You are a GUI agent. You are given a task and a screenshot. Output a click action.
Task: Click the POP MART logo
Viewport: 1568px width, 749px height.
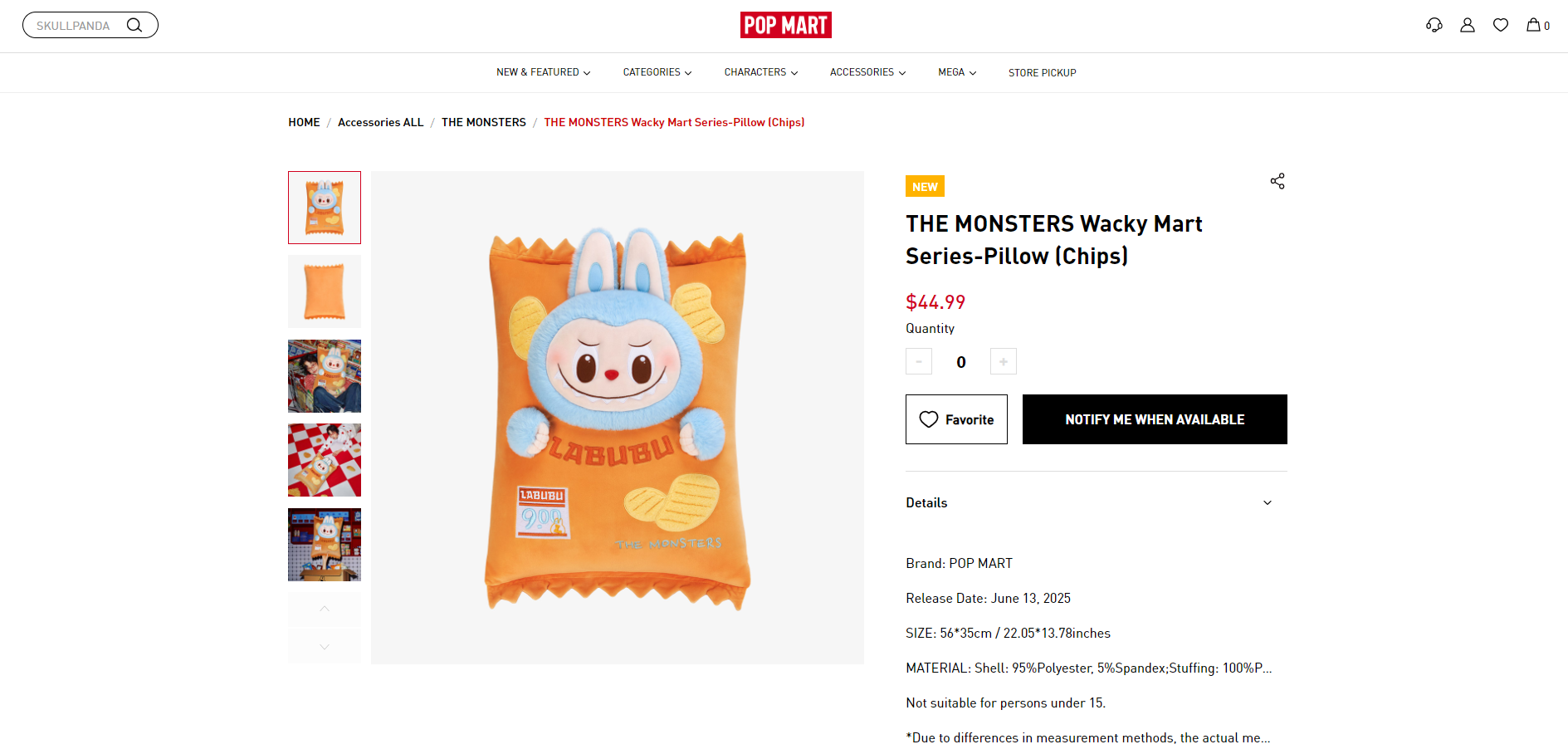tap(785, 25)
